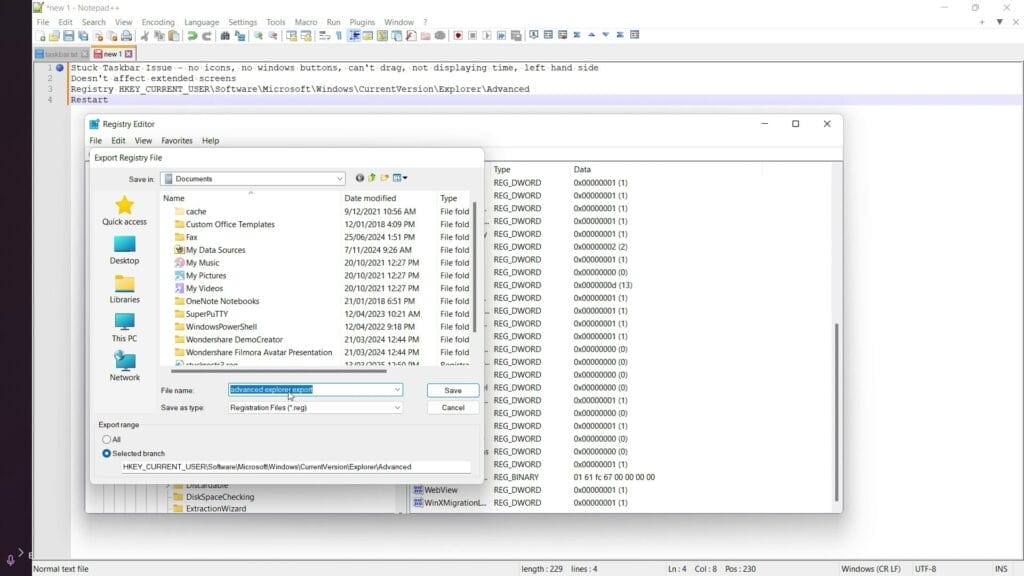Open the View Menu dropdown in the dialog

pyautogui.click(x=399, y=177)
